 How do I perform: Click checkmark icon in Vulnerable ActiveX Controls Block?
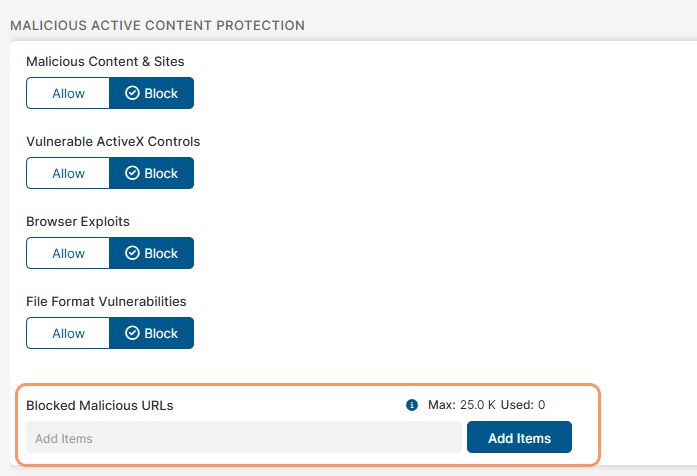click(x=132, y=173)
